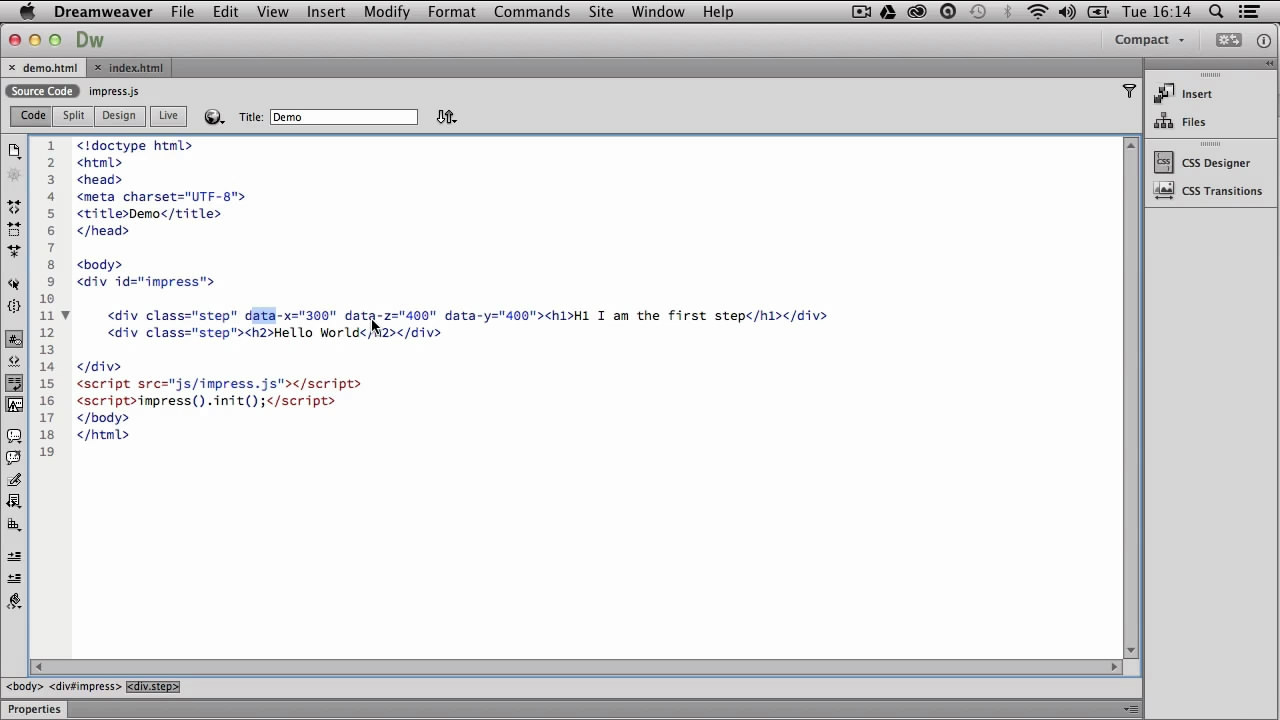
Task: Open the Insert menu
Action: pos(326,12)
